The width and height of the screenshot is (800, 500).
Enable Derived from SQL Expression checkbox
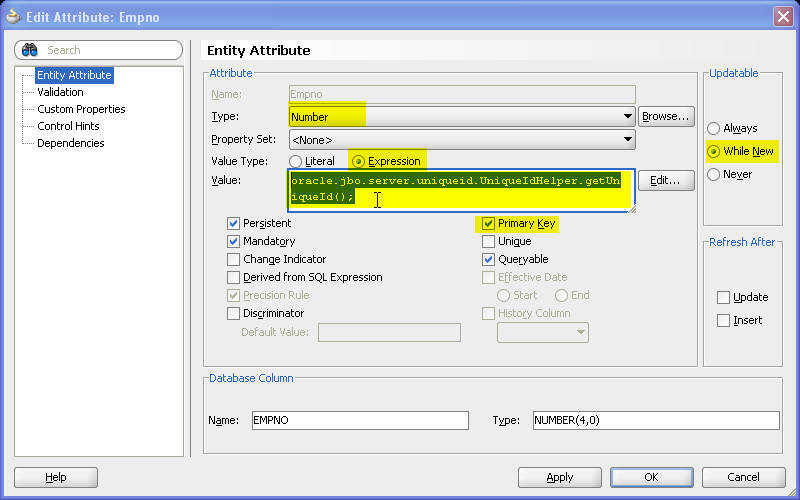(233, 277)
